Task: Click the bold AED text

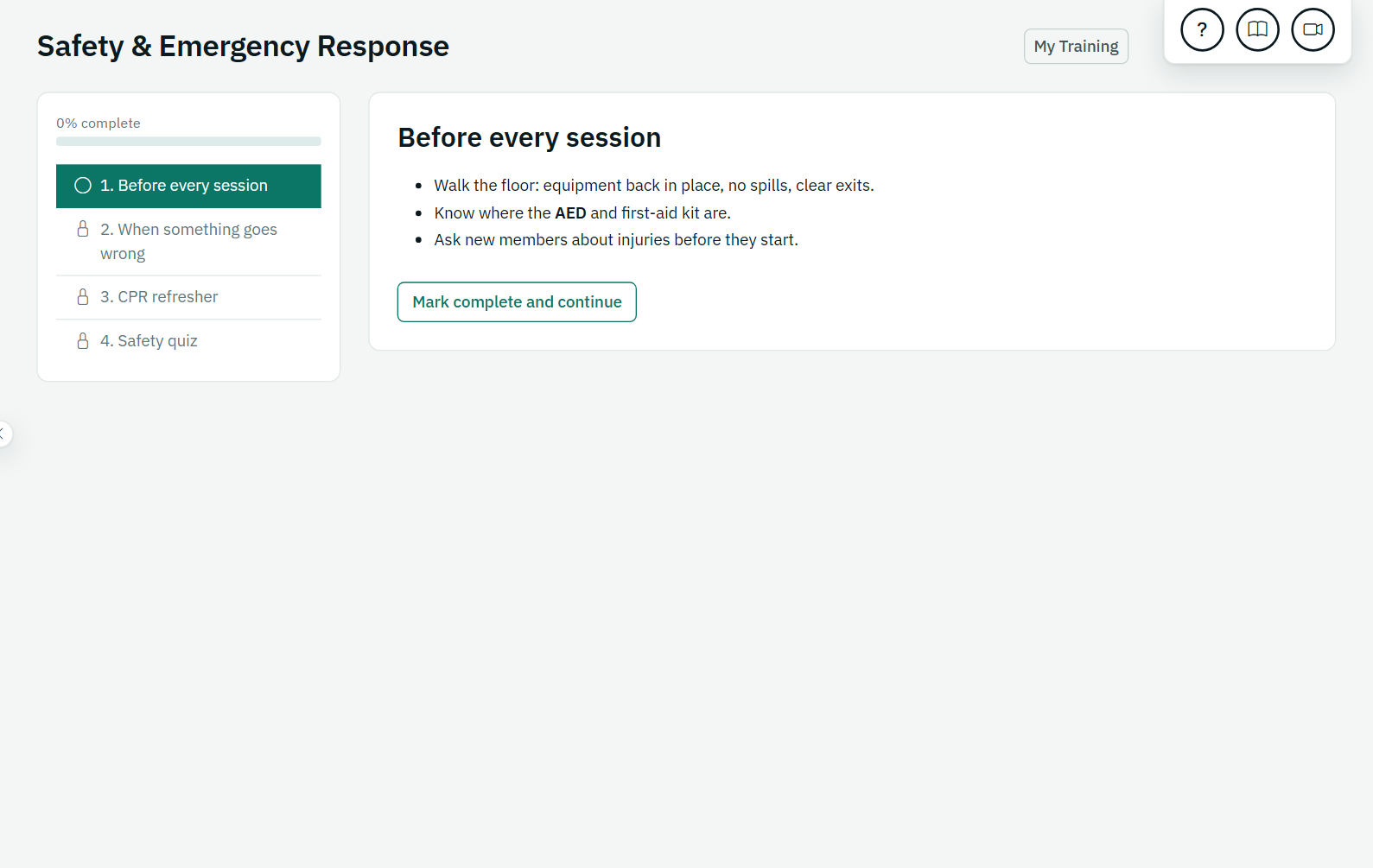Action: point(570,213)
